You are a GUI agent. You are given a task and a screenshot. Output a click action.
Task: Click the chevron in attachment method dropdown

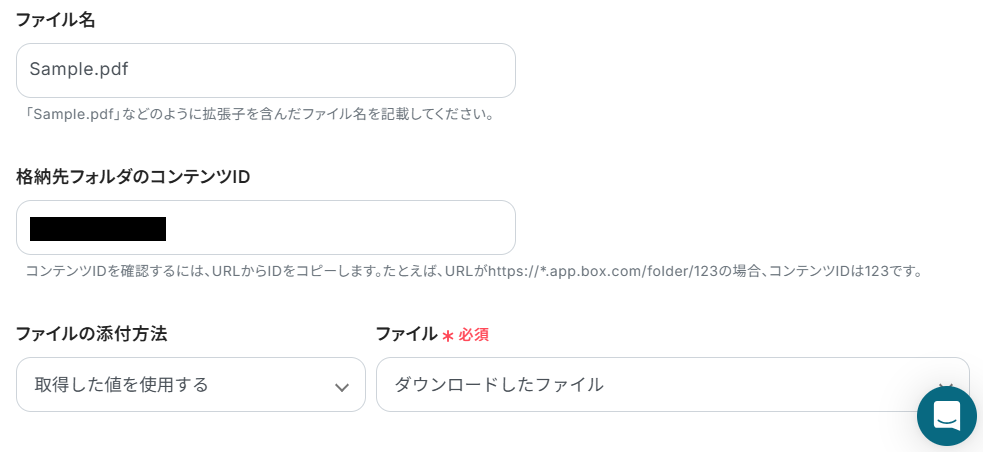pyautogui.click(x=342, y=387)
